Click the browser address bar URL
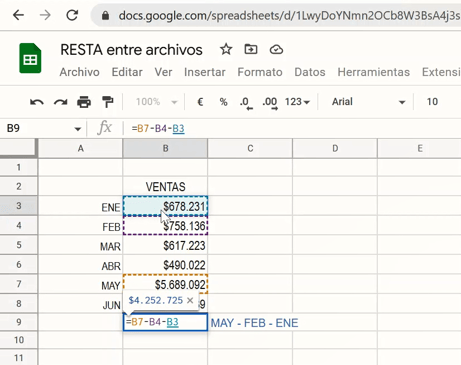The height and width of the screenshot is (365, 461). tap(289, 15)
